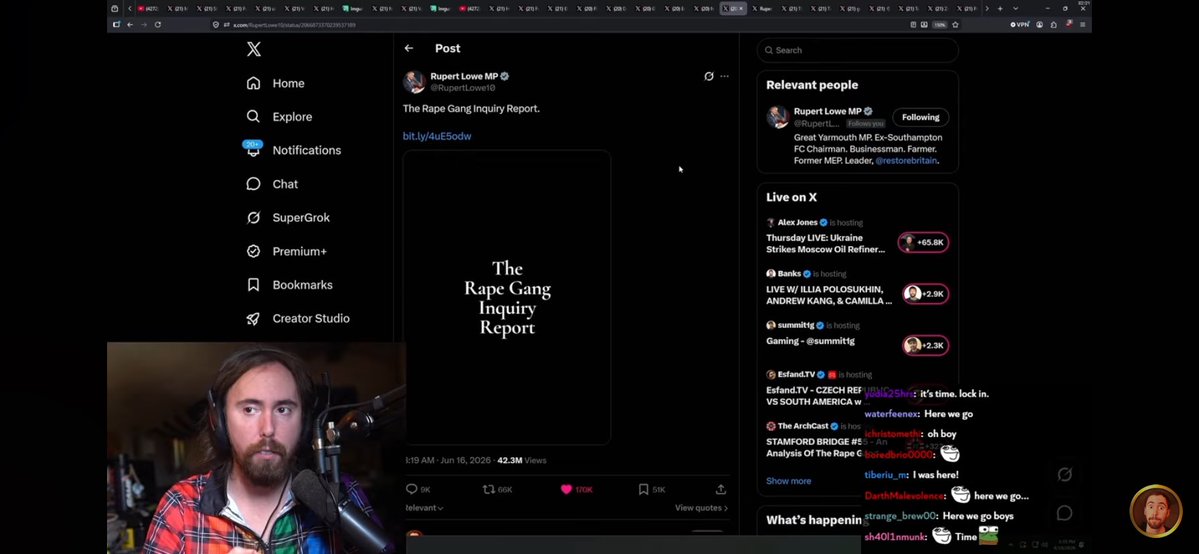
Task: Click the Home house icon
Action: tap(253, 83)
